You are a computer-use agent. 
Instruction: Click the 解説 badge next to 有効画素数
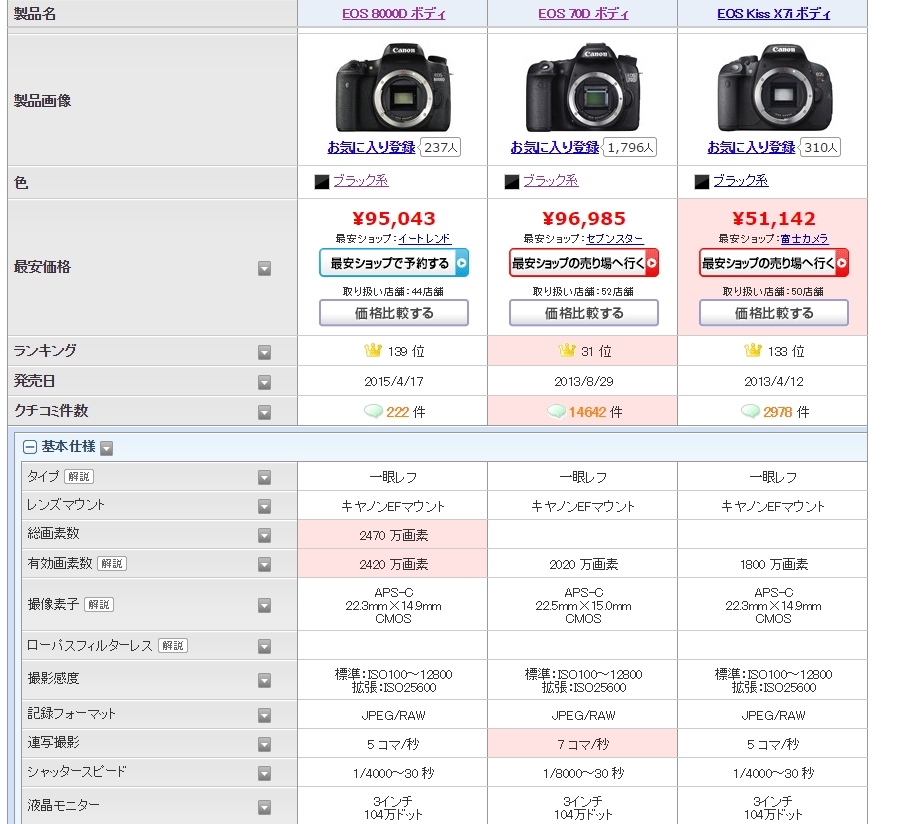click(112, 563)
